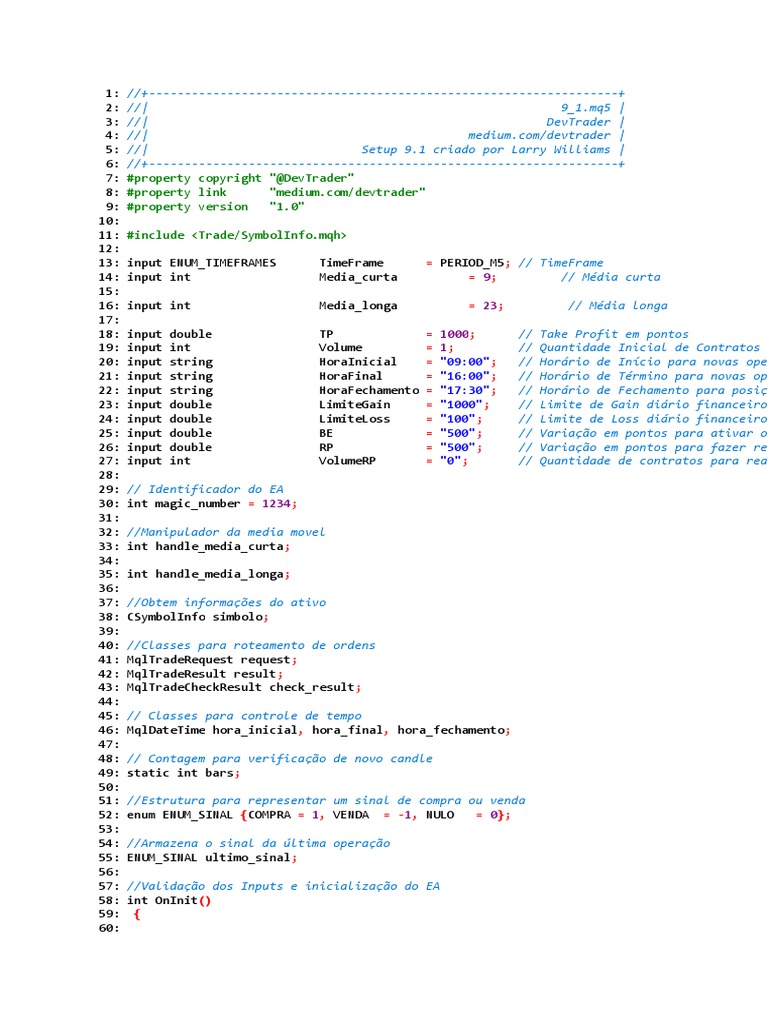This screenshot has height=1024, width=768.
Task: Click the quoted "medium.com/devtrader" property link value
Action: [x=347, y=192]
